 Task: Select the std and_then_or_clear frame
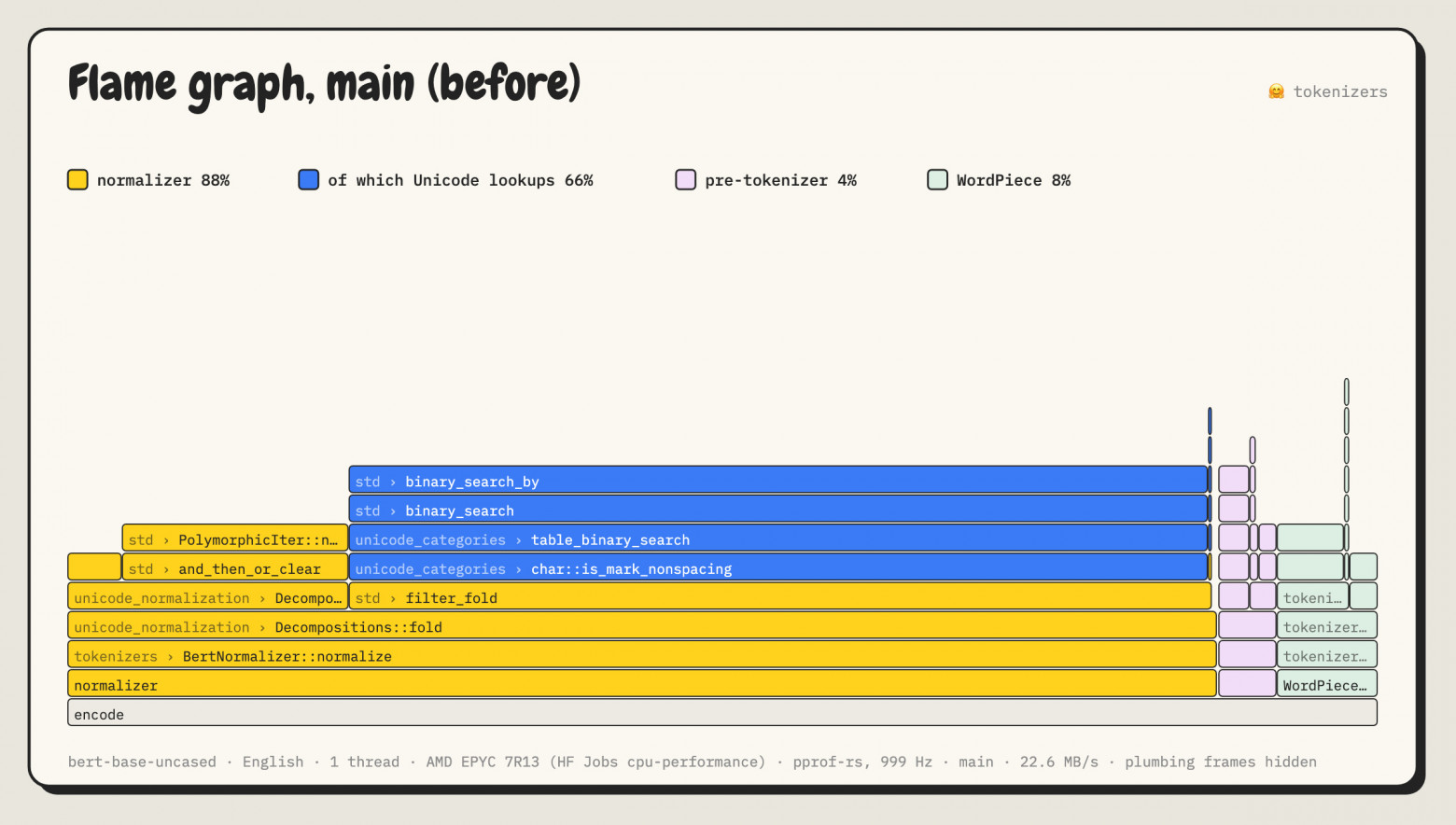click(235, 566)
